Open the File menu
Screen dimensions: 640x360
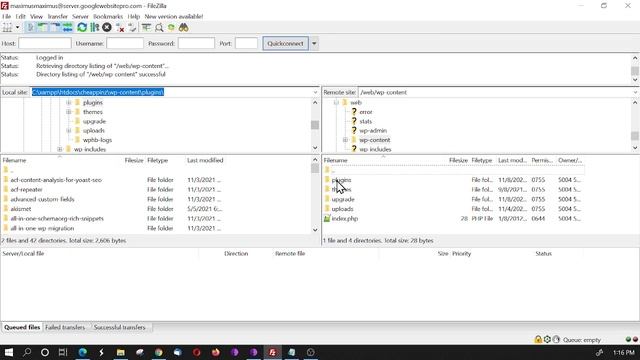pyautogui.click(x=7, y=16)
